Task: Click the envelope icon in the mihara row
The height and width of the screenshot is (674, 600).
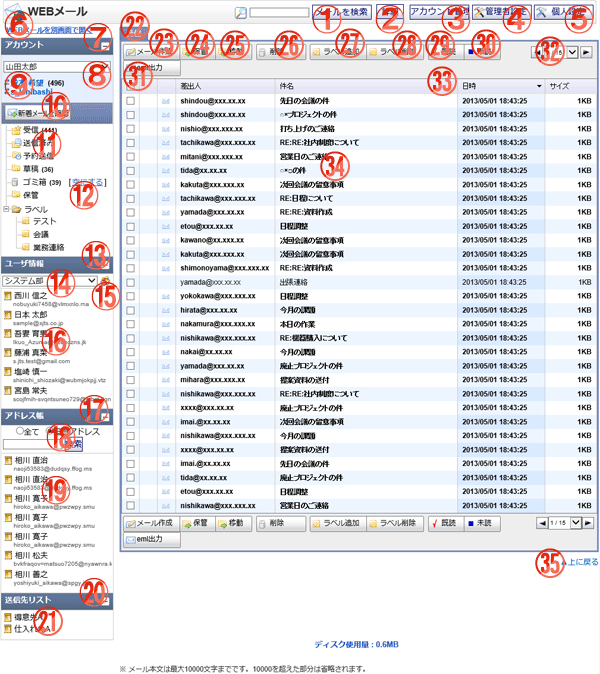Action: point(166,380)
